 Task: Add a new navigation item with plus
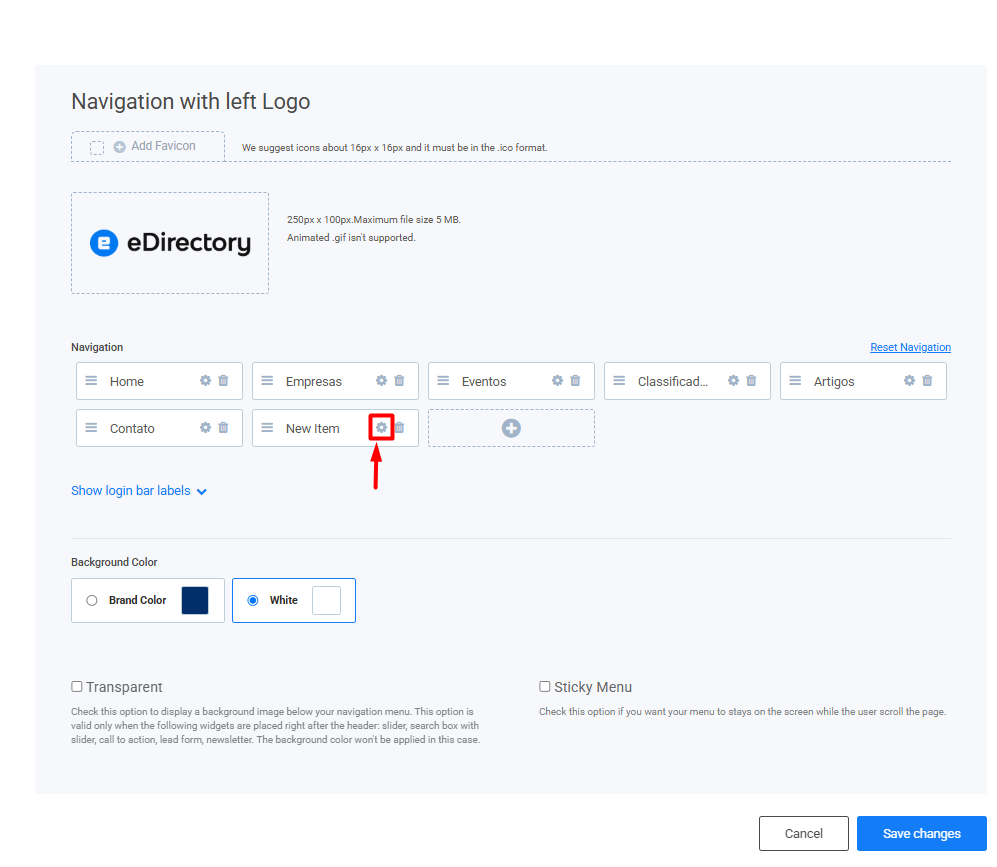click(x=511, y=428)
